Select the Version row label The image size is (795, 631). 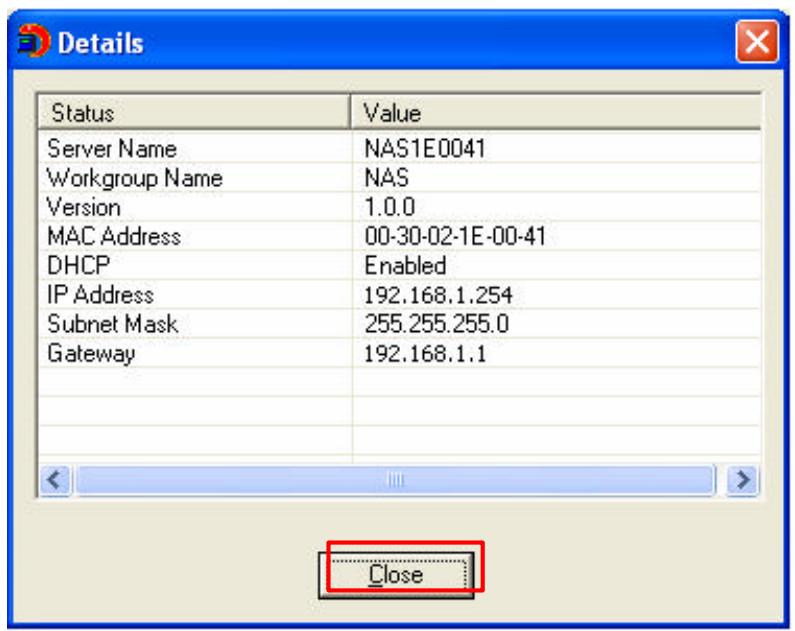(x=84, y=207)
